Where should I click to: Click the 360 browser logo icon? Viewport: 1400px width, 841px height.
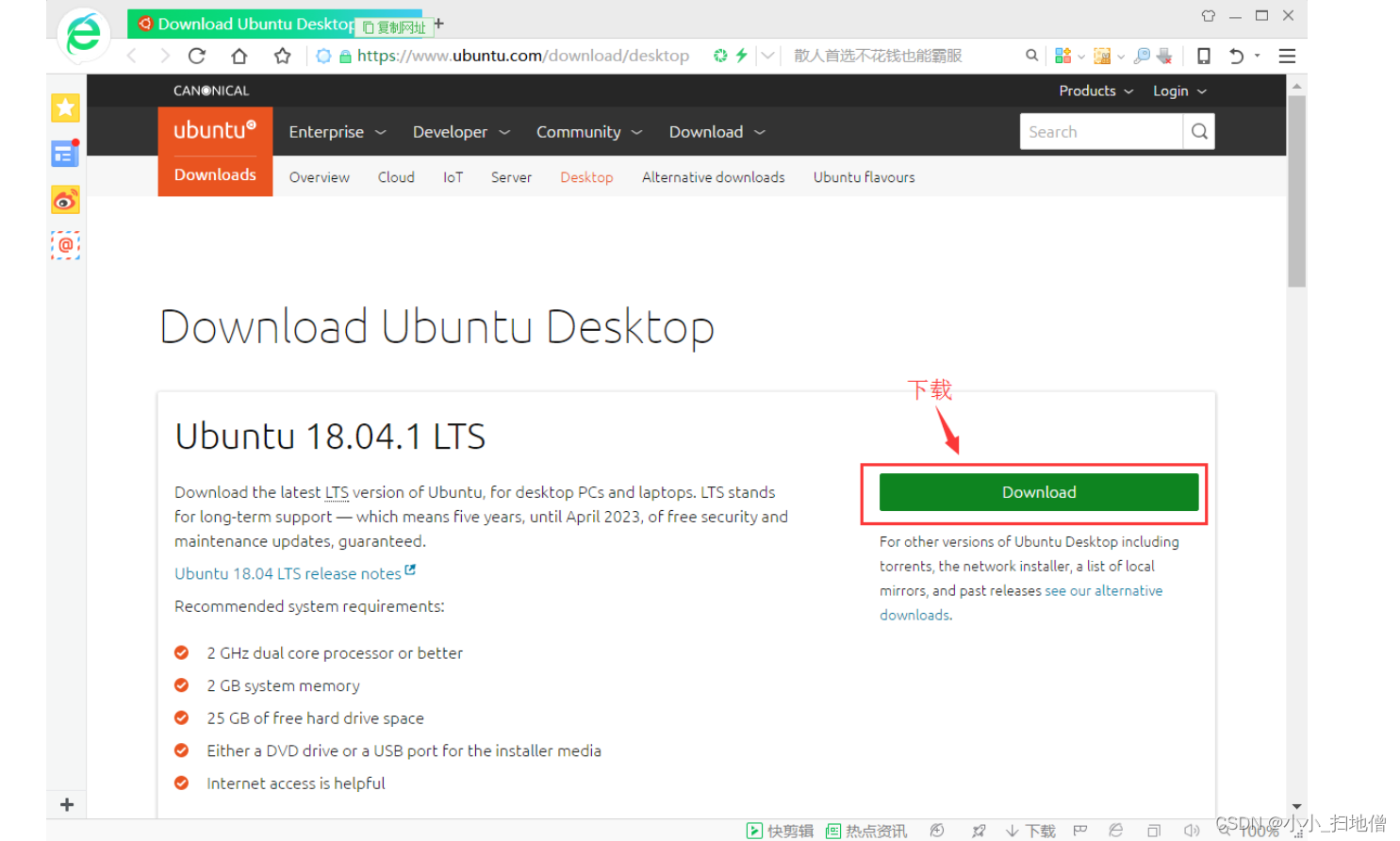click(84, 35)
